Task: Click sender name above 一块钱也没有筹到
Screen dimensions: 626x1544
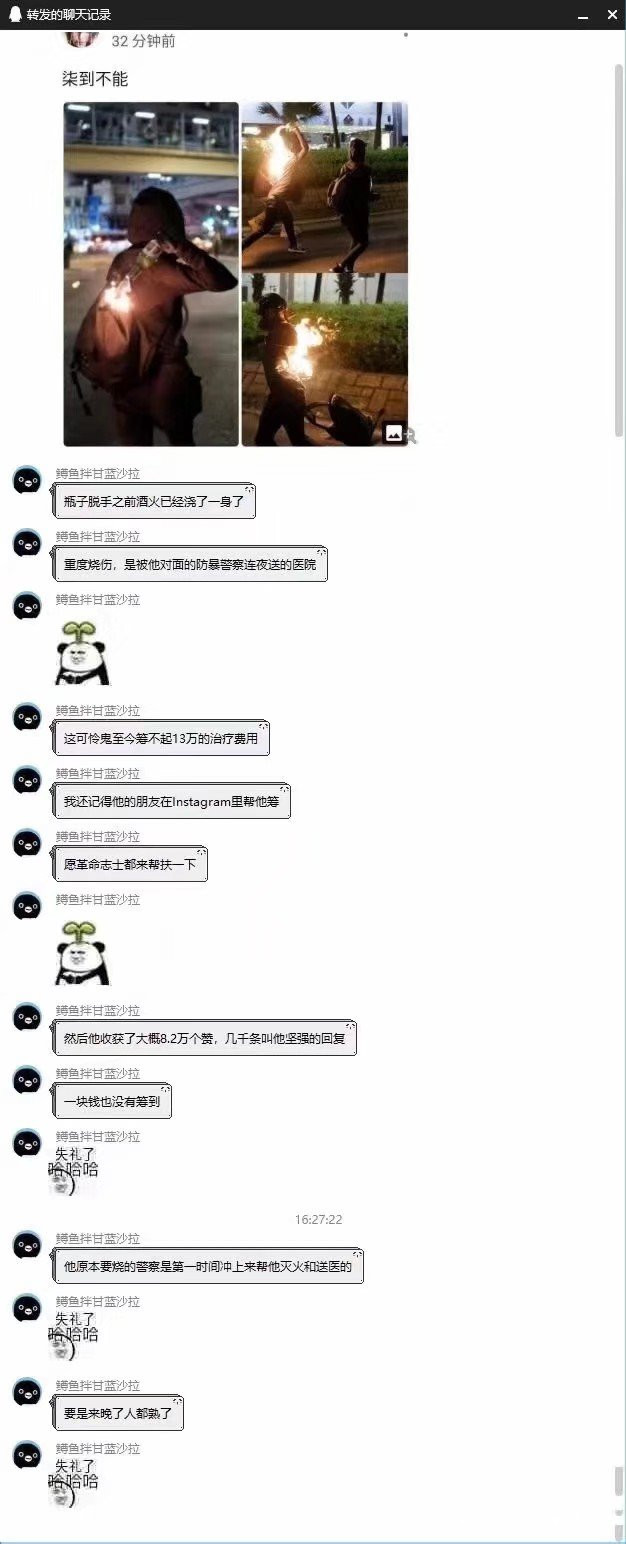Action: coord(98,1073)
